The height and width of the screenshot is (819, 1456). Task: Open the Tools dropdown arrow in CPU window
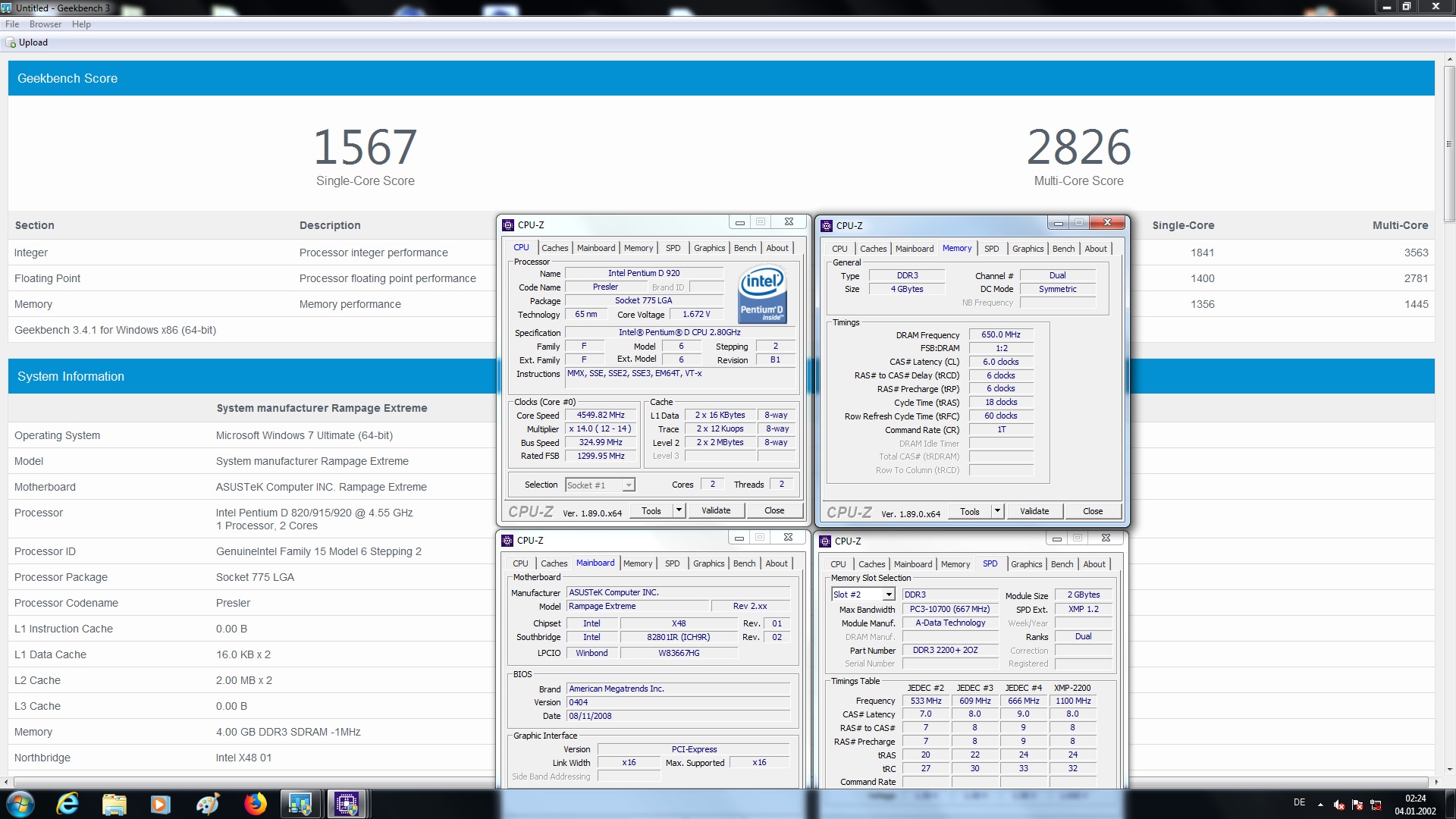click(x=679, y=510)
